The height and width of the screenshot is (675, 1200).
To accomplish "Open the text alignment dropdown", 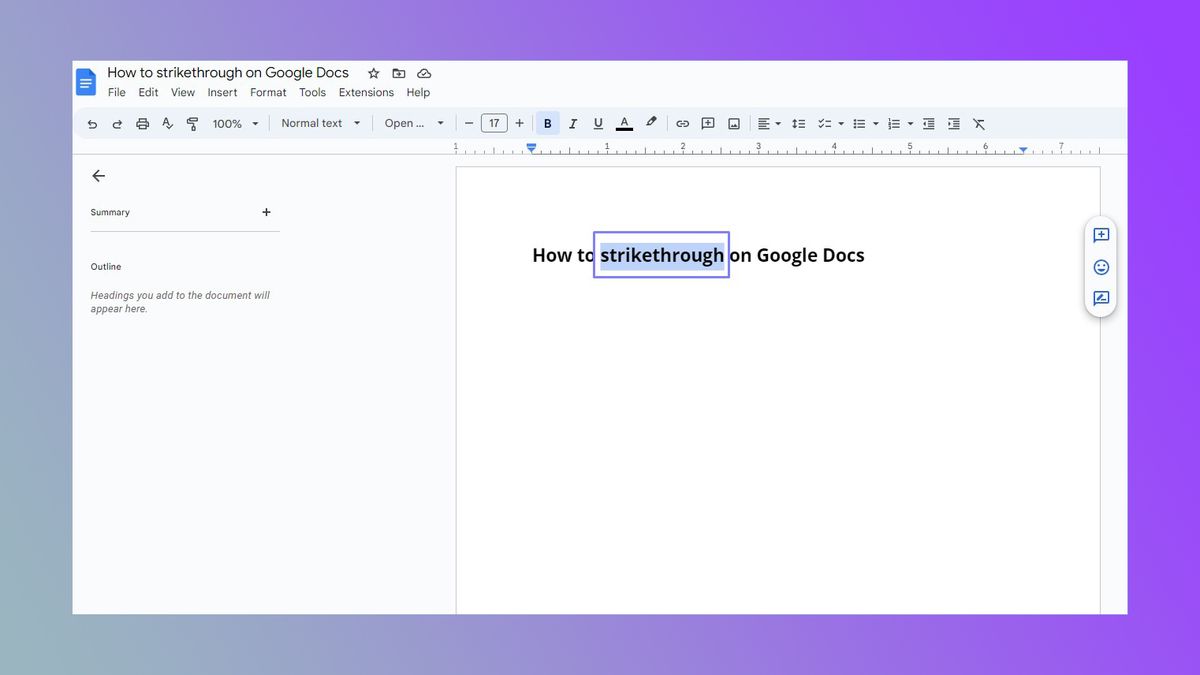I will [769, 124].
